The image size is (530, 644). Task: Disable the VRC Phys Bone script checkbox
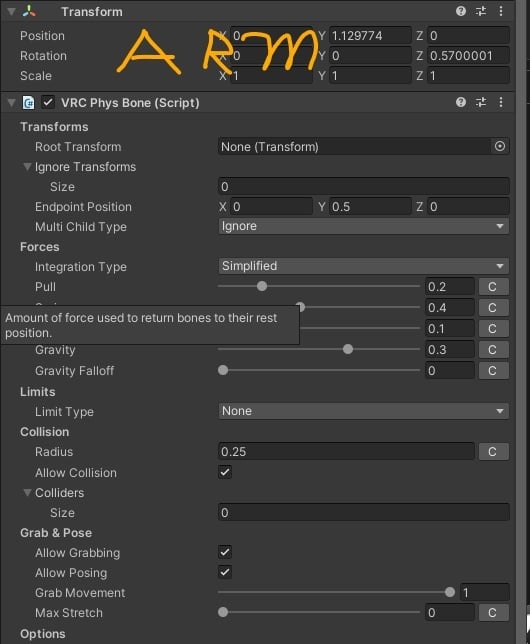click(48, 102)
